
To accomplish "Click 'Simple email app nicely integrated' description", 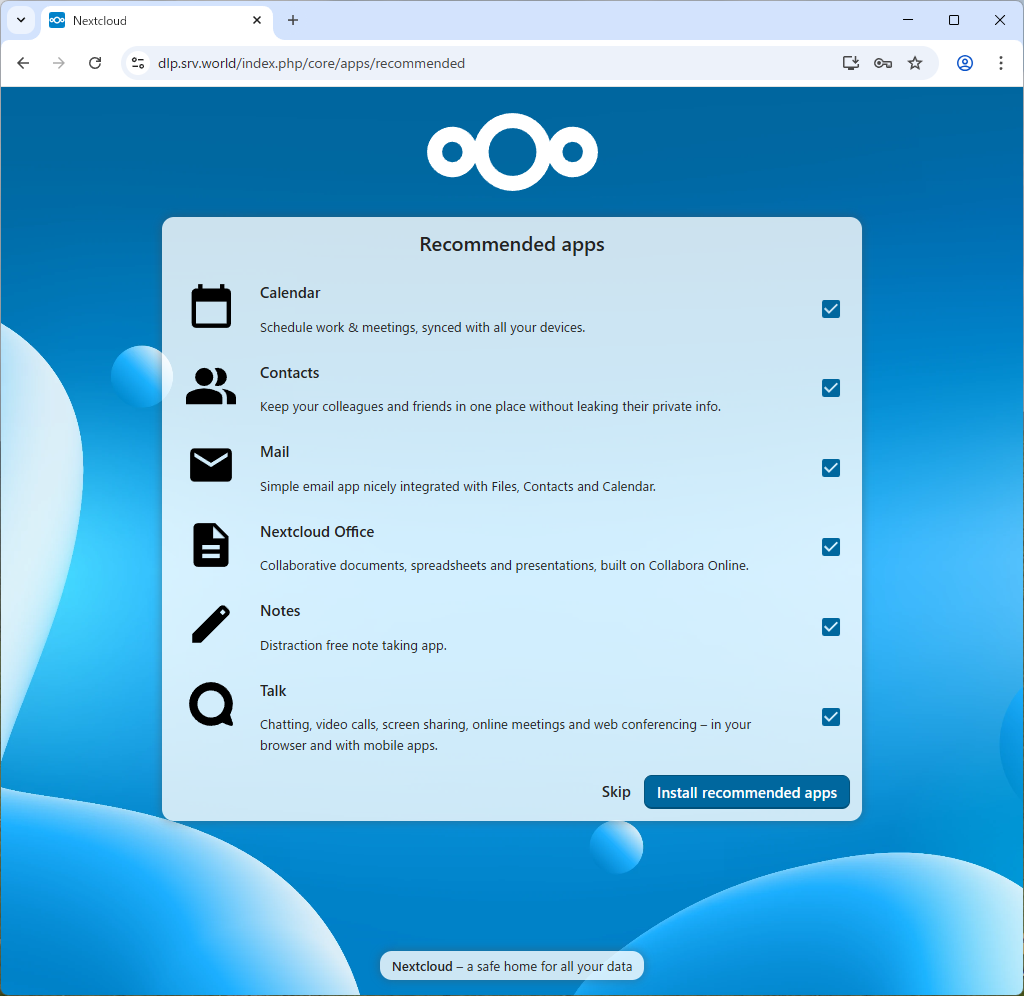I will pyautogui.click(x=458, y=486).
